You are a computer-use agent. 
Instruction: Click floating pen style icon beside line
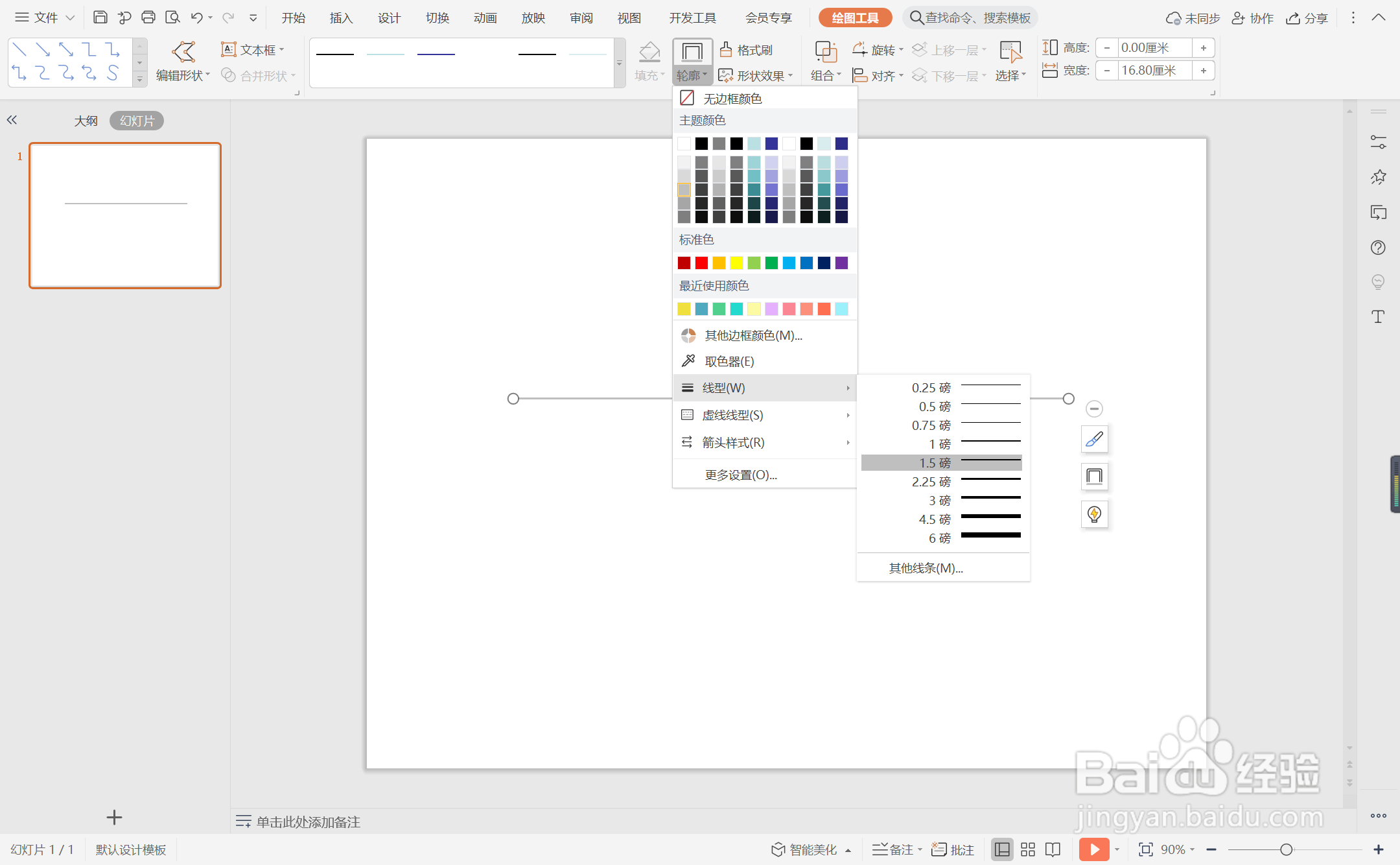click(x=1094, y=439)
